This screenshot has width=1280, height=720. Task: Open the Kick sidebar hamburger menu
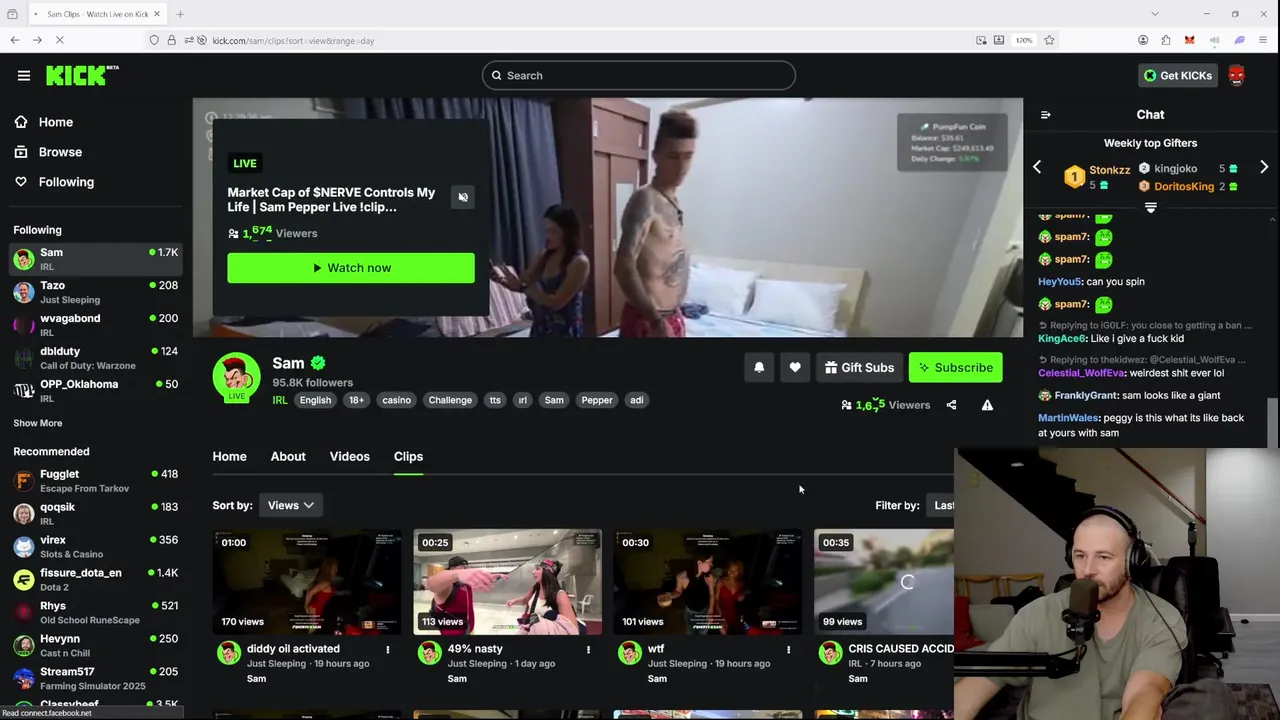pyautogui.click(x=24, y=75)
